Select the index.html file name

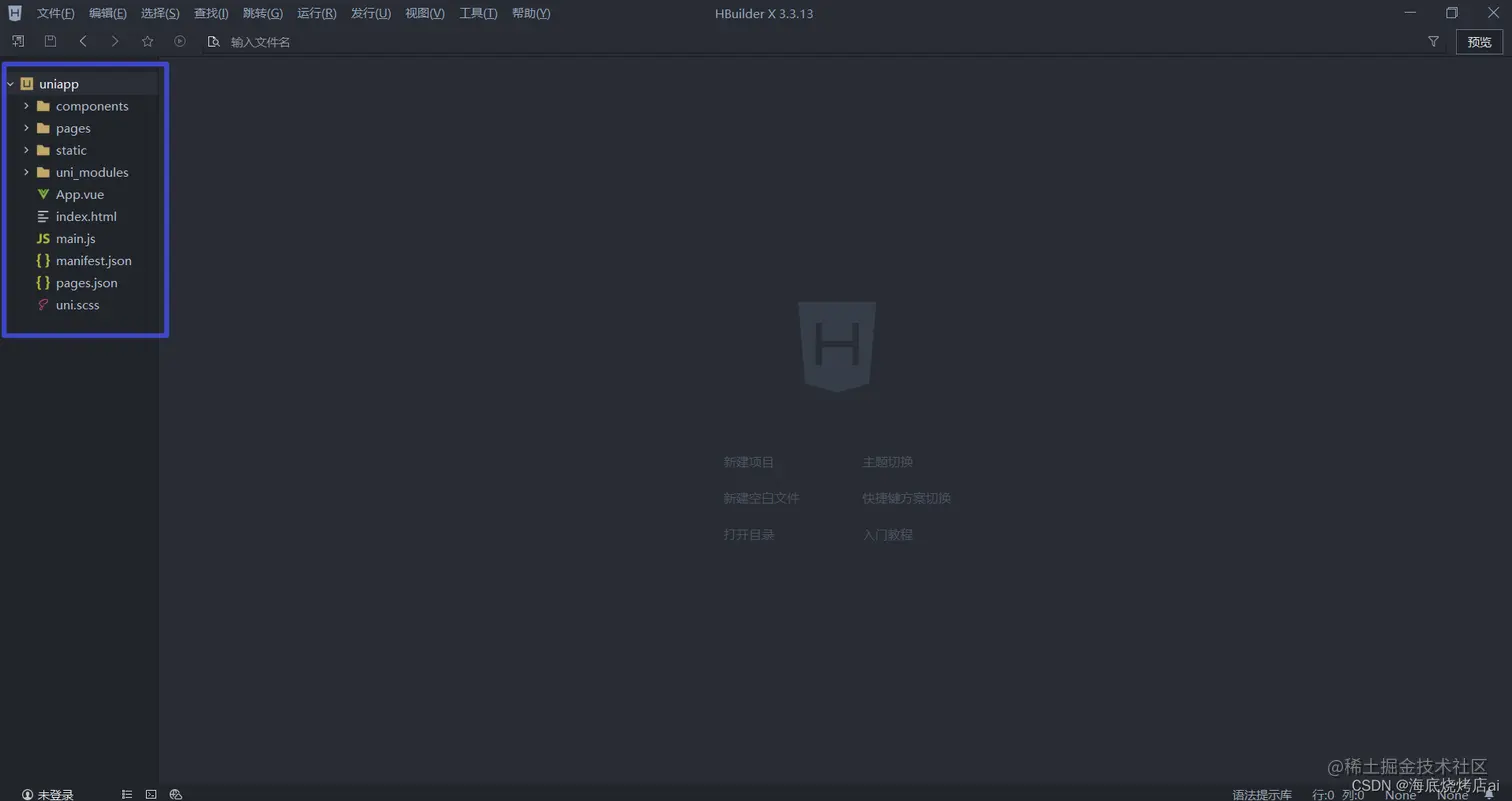coord(86,216)
